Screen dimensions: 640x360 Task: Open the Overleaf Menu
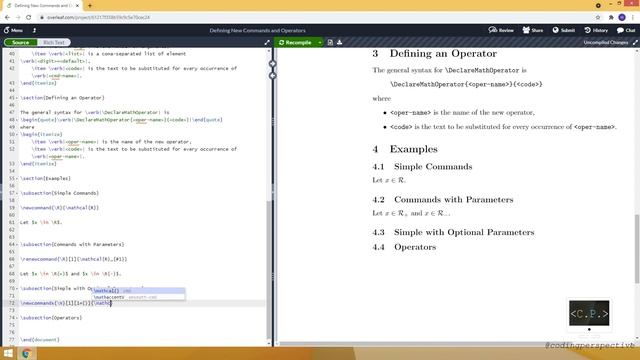tap(13, 30)
